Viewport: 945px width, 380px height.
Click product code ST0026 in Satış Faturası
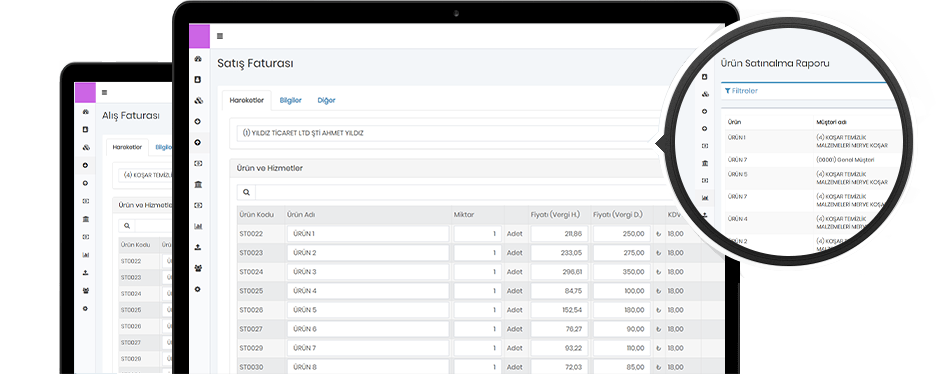pyautogui.click(x=250, y=311)
